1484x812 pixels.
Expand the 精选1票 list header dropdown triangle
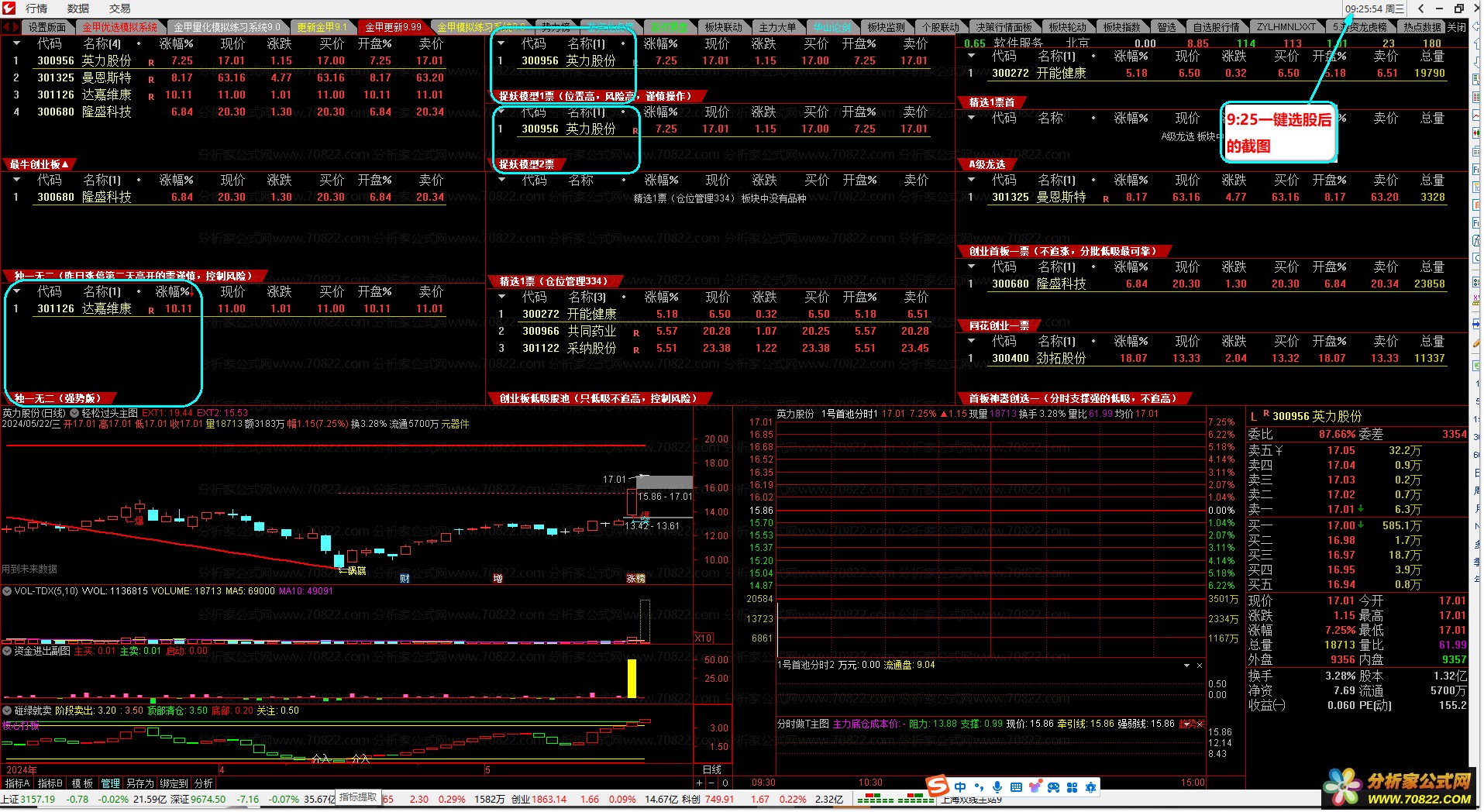501,297
